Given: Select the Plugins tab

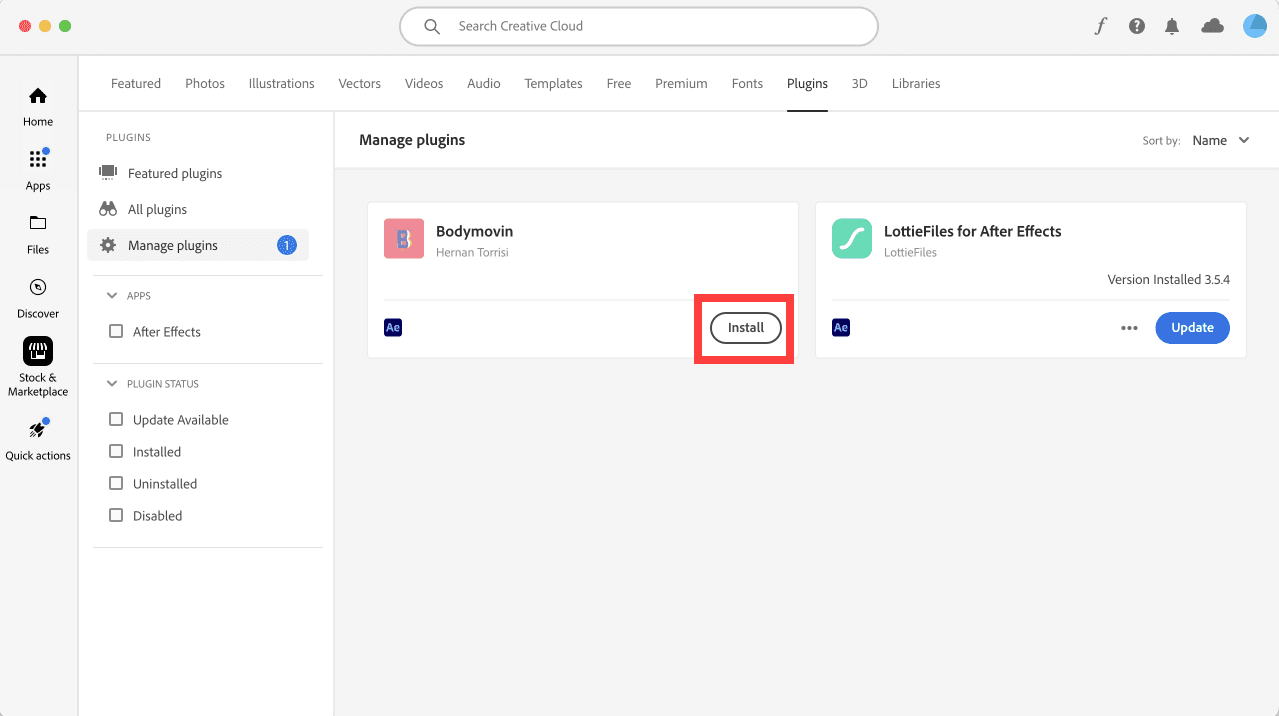Looking at the screenshot, I should (x=807, y=84).
